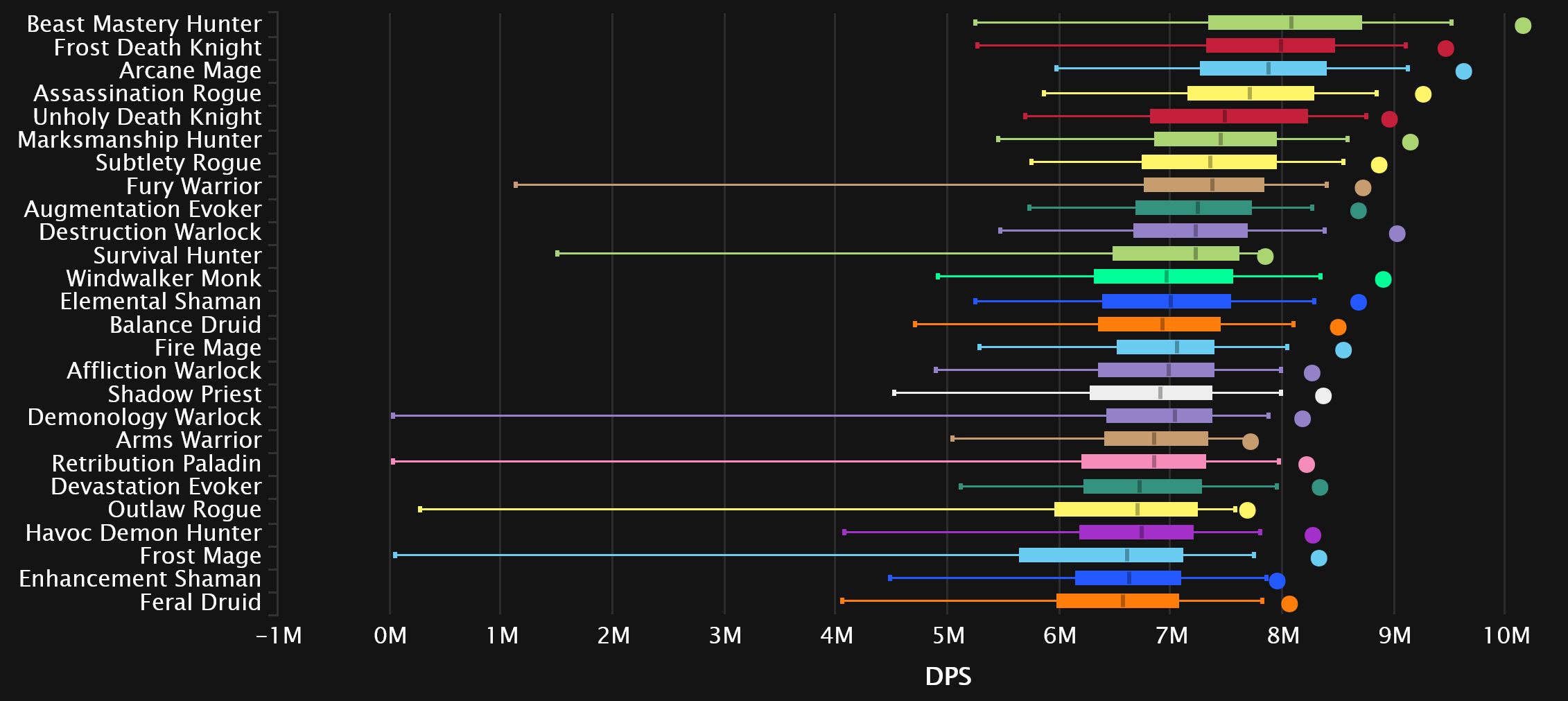This screenshot has width=1568, height=701.
Task: Click the Frost Mage left whisker endpoint
Action: point(395,555)
